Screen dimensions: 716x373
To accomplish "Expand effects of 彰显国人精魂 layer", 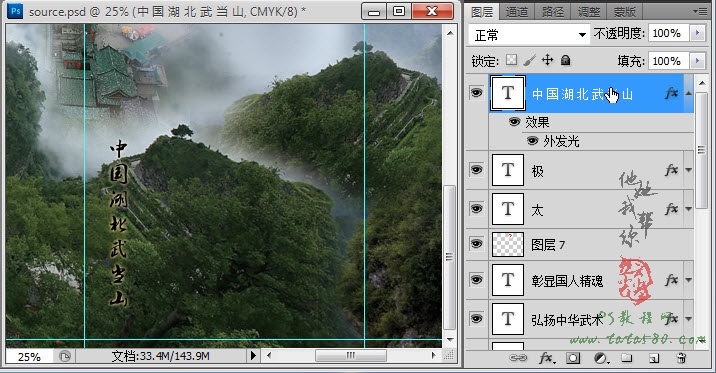I will point(689,280).
